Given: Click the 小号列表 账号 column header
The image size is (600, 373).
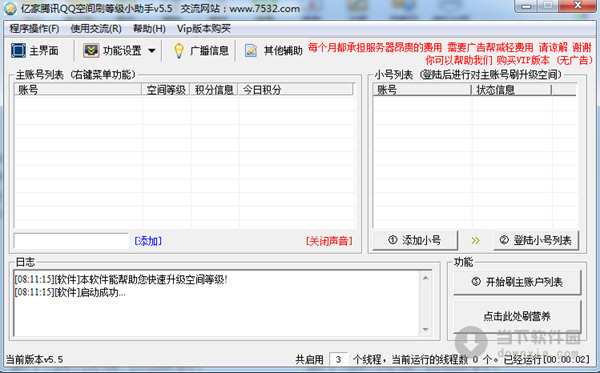Looking at the screenshot, I should click(422, 90).
